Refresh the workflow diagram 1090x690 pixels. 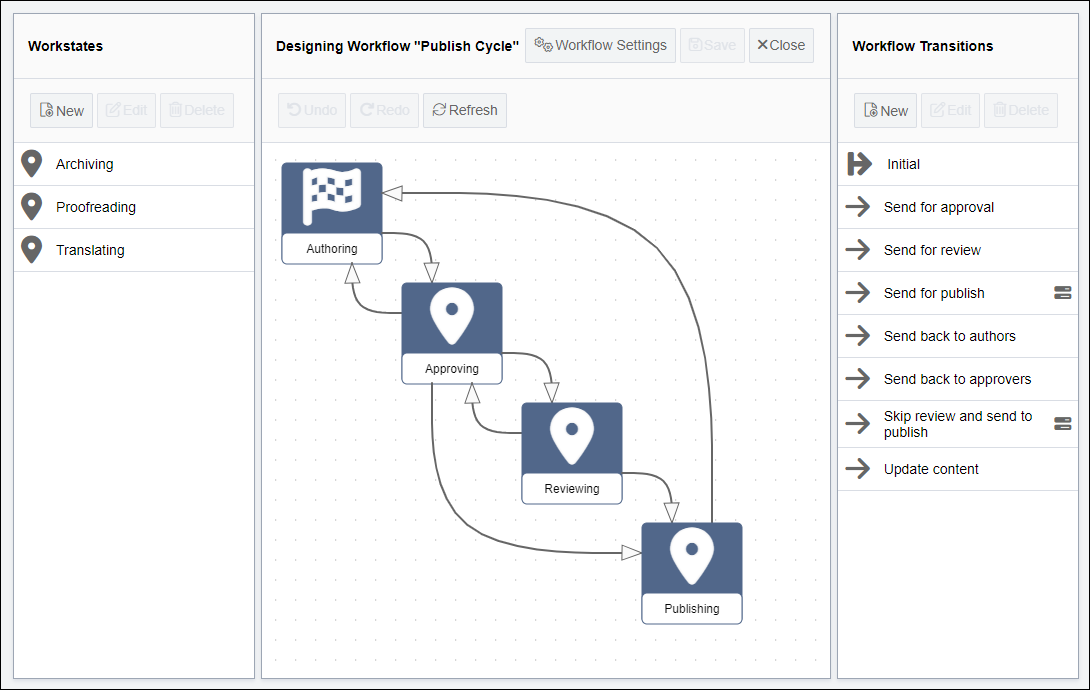[465, 110]
